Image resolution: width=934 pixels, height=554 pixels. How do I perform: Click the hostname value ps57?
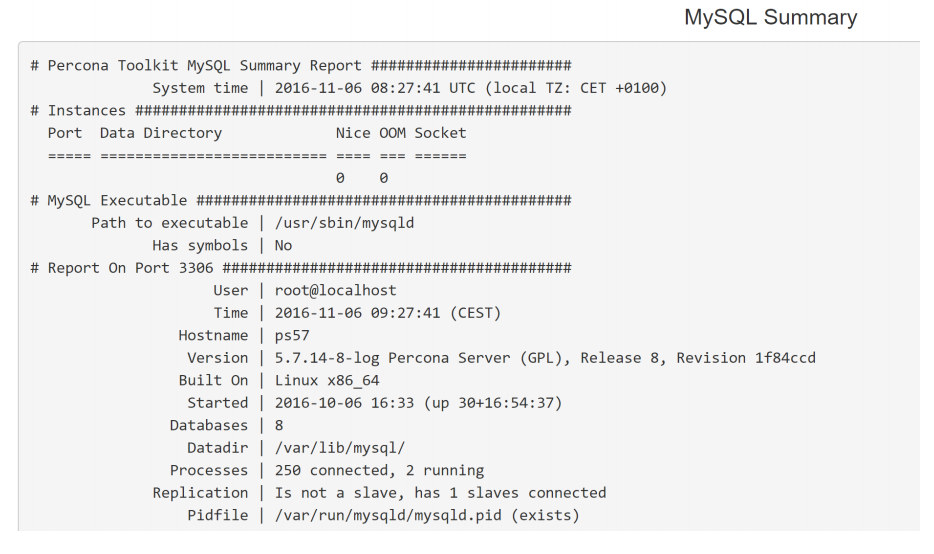coord(292,335)
